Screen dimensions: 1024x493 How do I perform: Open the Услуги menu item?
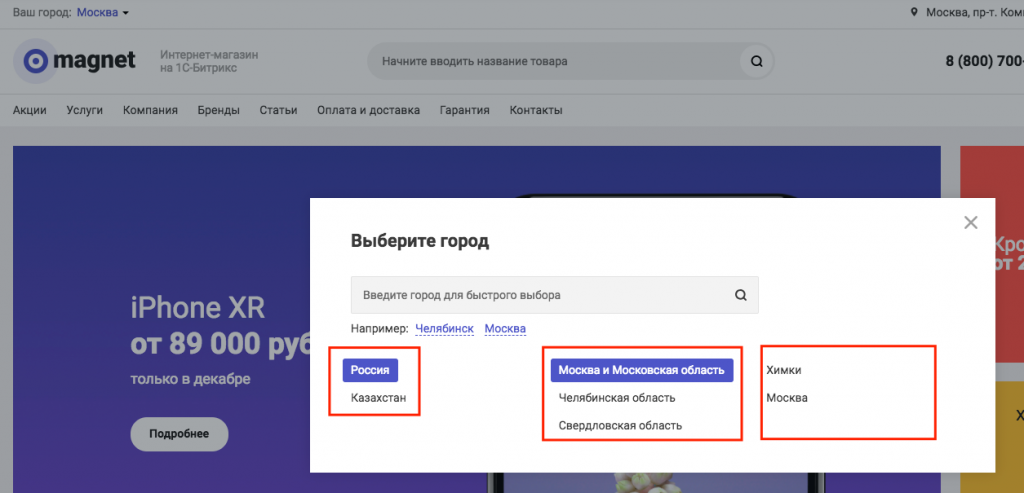pos(85,110)
